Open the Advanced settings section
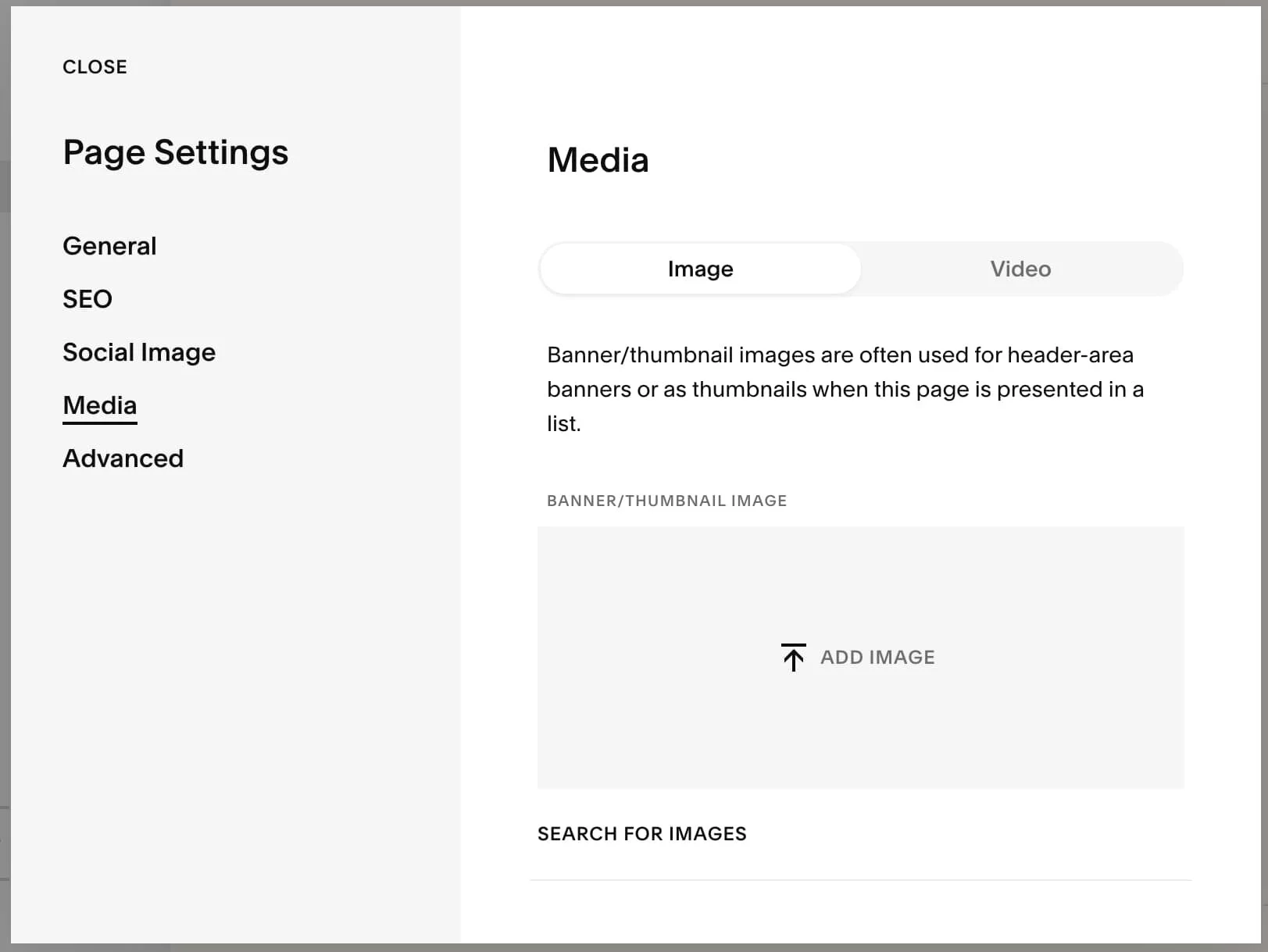Image resolution: width=1268 pixels, height=952 pixels. click(x=123, y=458)
